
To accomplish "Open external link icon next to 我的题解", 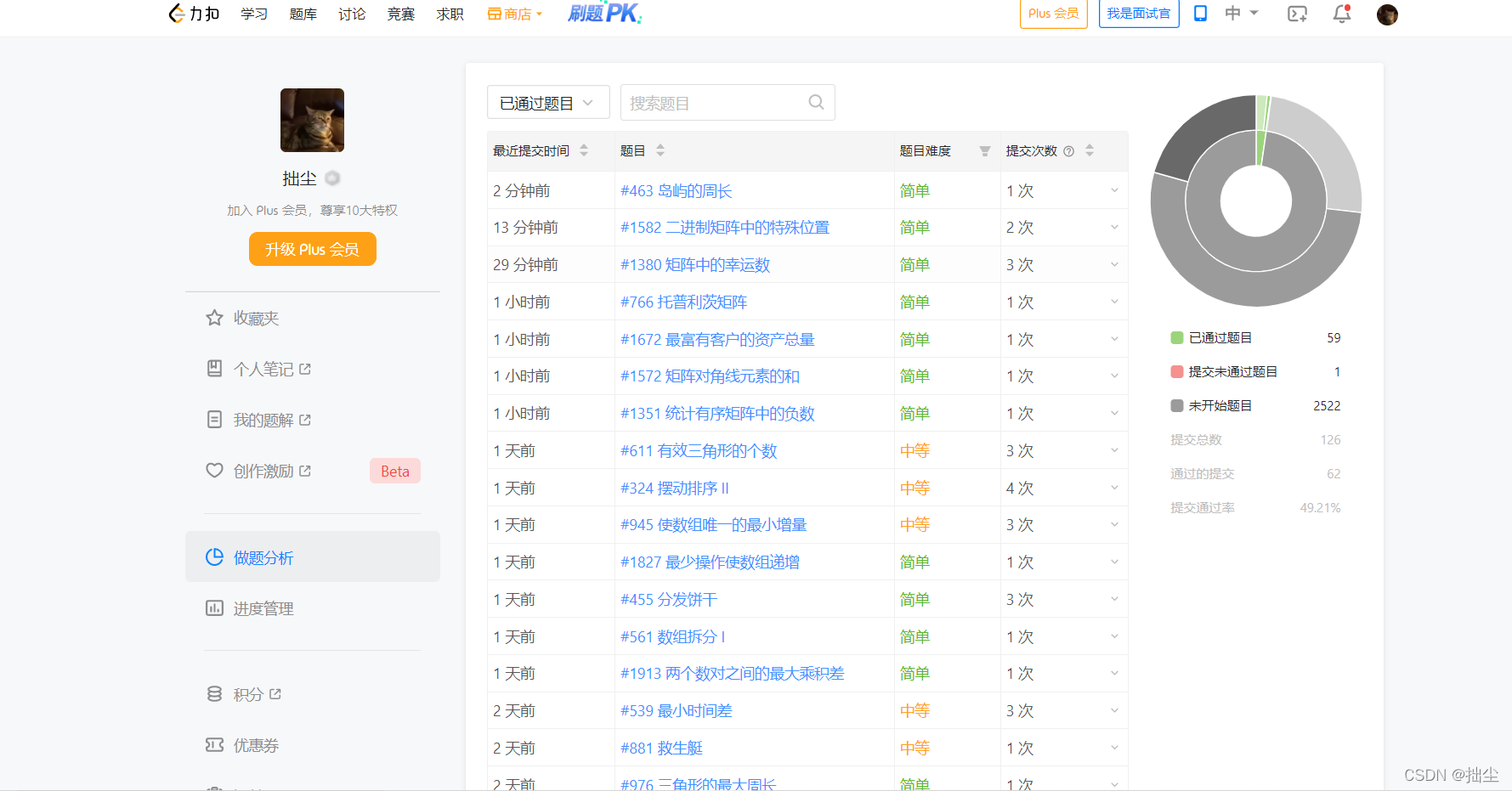I will point(305,420).
